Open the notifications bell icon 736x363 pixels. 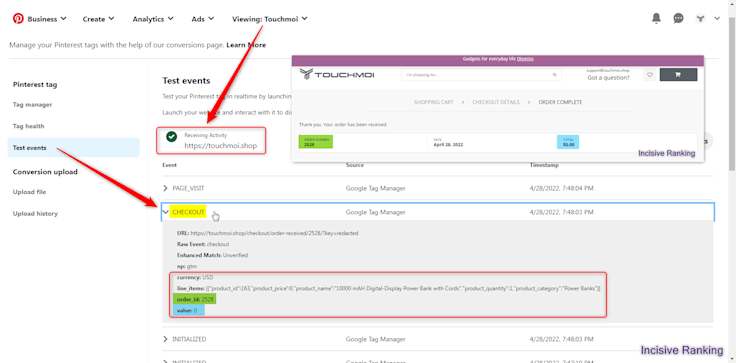(x=656, y=18)
